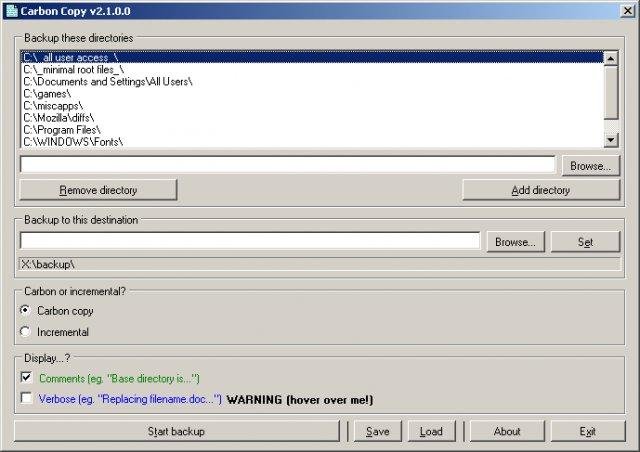Click the Set destination button
This screenshot has height=452, width=640.
(x=585, y=242)
